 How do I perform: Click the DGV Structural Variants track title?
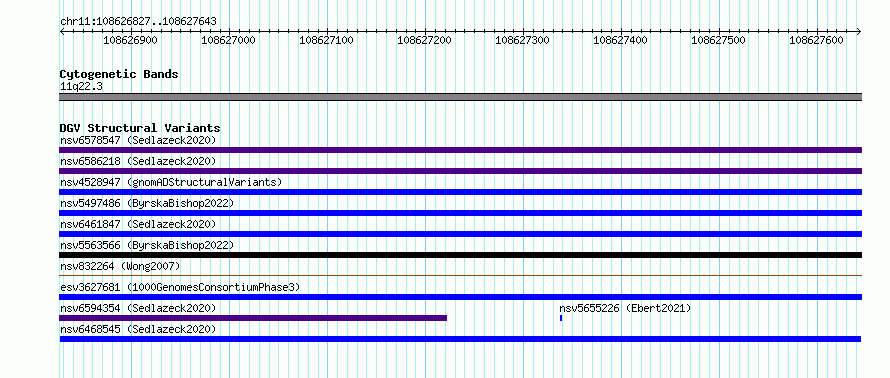pos(140,128)
